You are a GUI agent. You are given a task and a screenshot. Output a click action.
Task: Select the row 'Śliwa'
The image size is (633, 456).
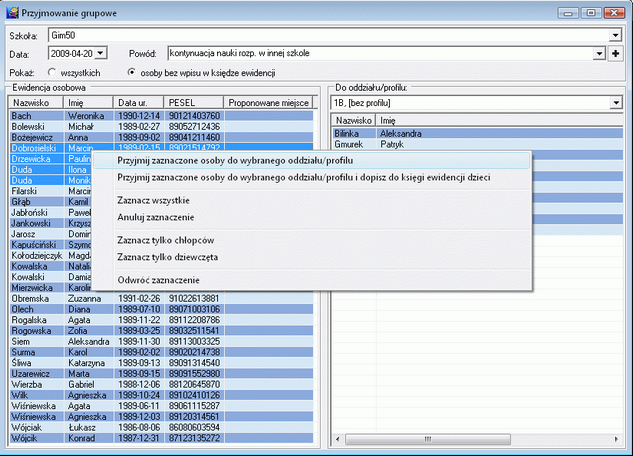click(161, 363)
